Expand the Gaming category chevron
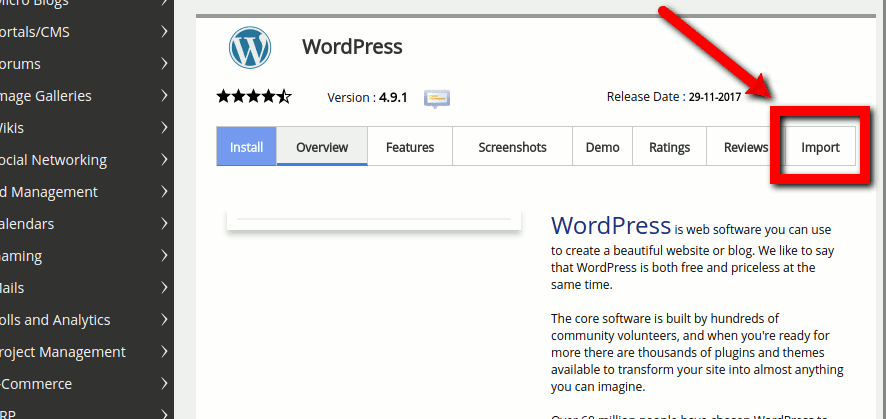This screenshot has width=886, height=419. click(164, 255)
